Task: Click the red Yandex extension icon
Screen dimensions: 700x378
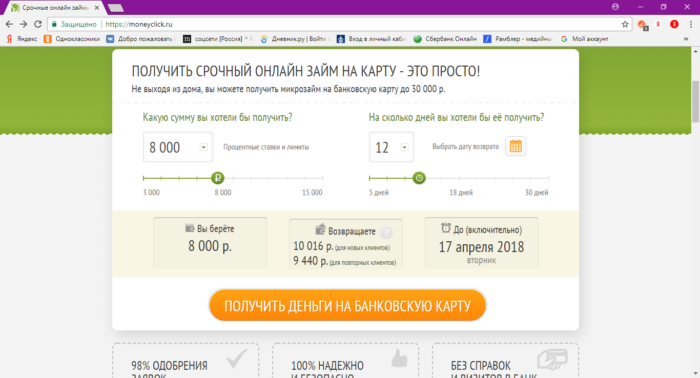Action: (x=674, y=25)
